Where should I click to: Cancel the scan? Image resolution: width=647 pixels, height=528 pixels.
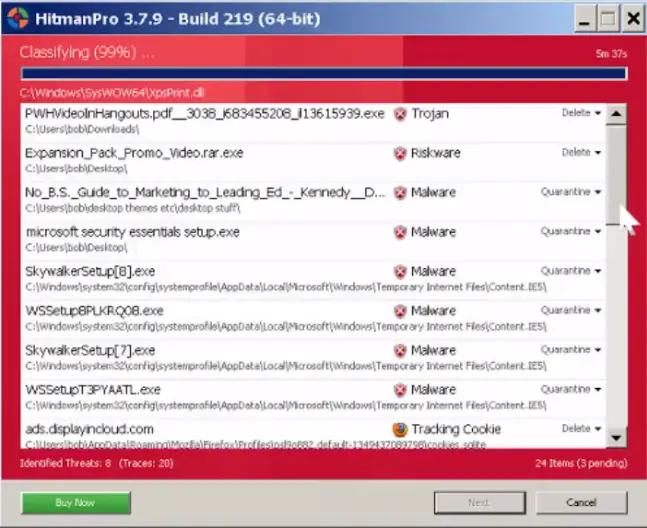click(x=581, y=502)
